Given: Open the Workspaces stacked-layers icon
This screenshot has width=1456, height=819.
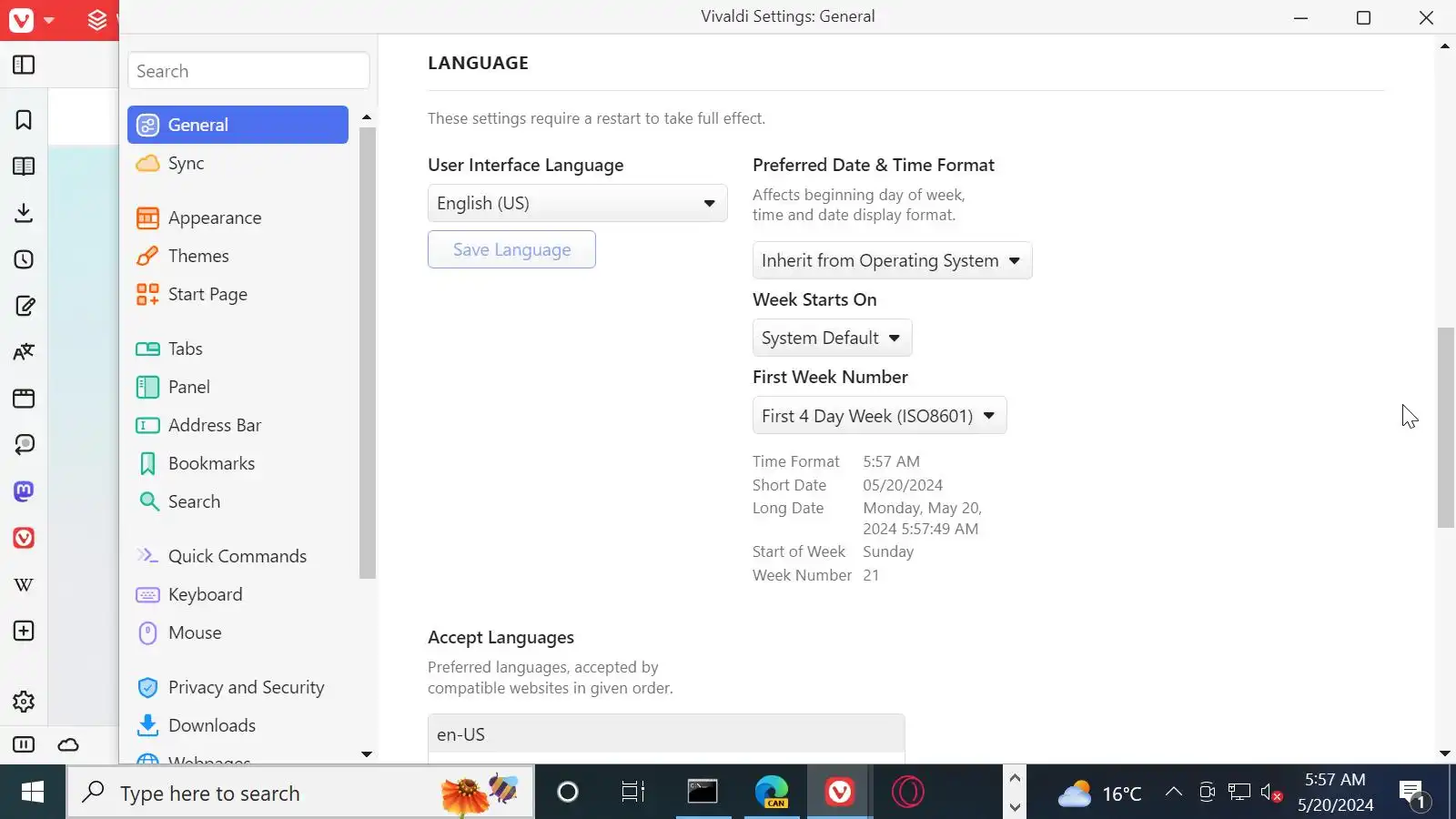Looking at the screenshot, I should pos(96,20).
